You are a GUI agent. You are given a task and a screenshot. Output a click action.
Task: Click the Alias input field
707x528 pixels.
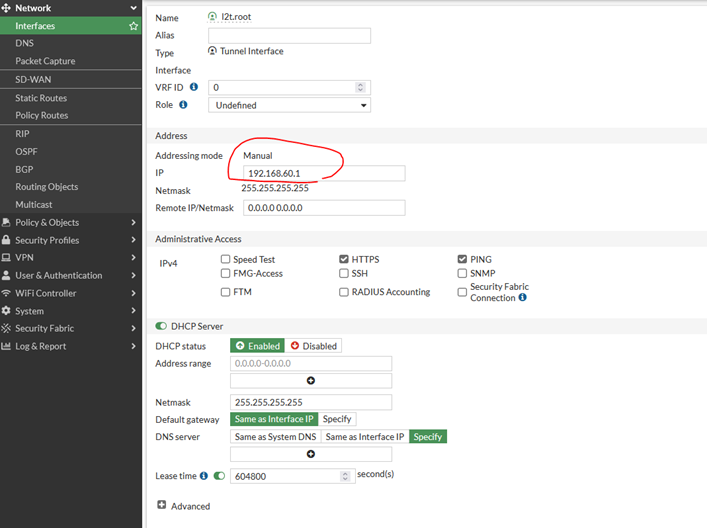289,36
